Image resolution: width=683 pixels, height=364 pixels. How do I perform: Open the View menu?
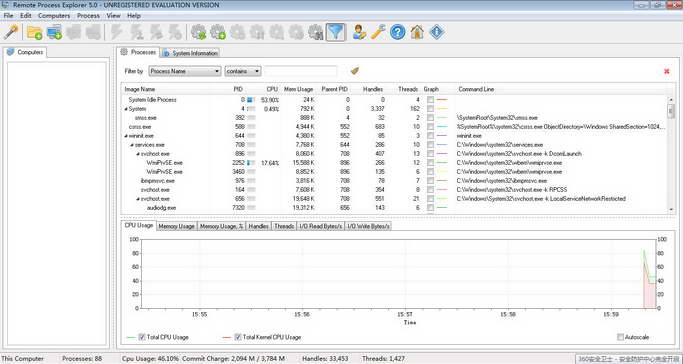tap(113, 16)
